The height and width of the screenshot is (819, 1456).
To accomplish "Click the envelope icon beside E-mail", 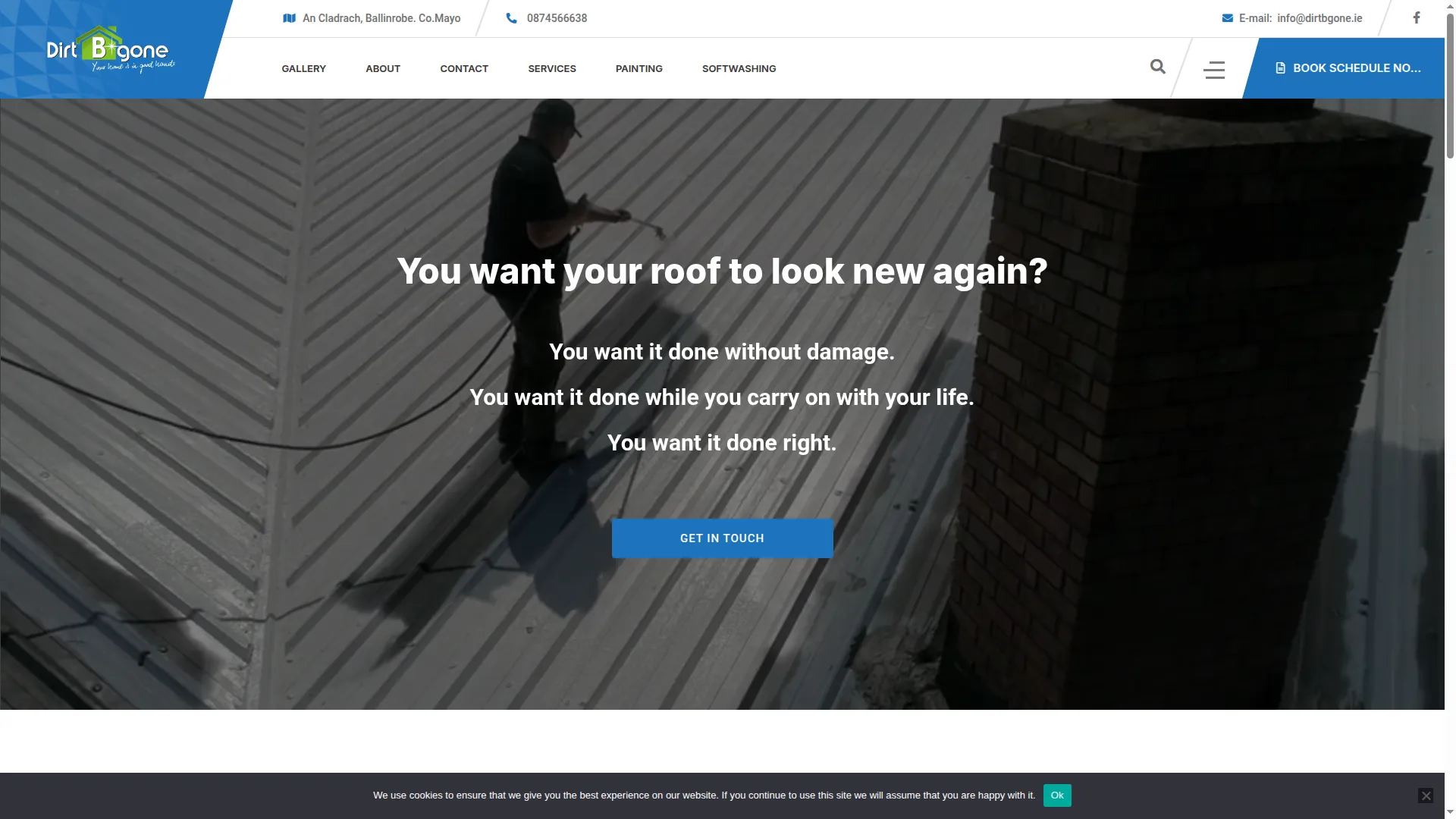I will tap(1227, 18).
